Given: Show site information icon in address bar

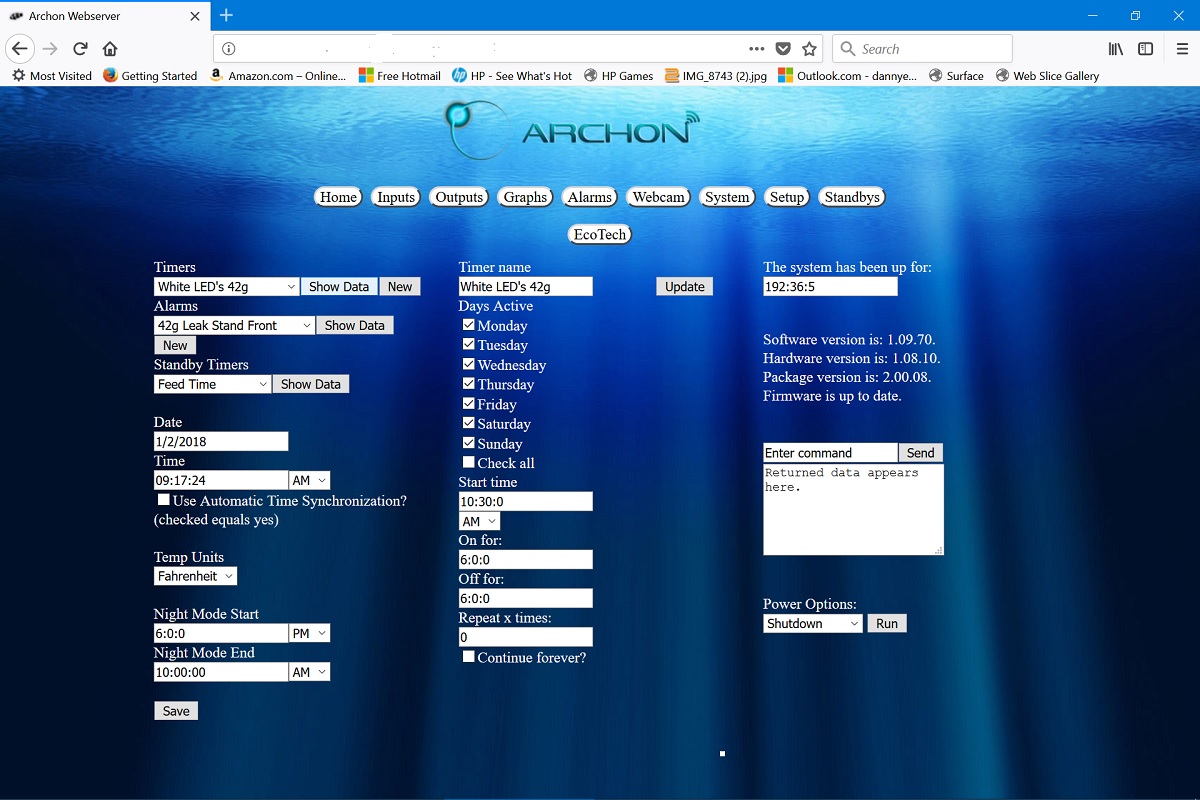Looking at the screenshot, I should click(x=228, y=48).
